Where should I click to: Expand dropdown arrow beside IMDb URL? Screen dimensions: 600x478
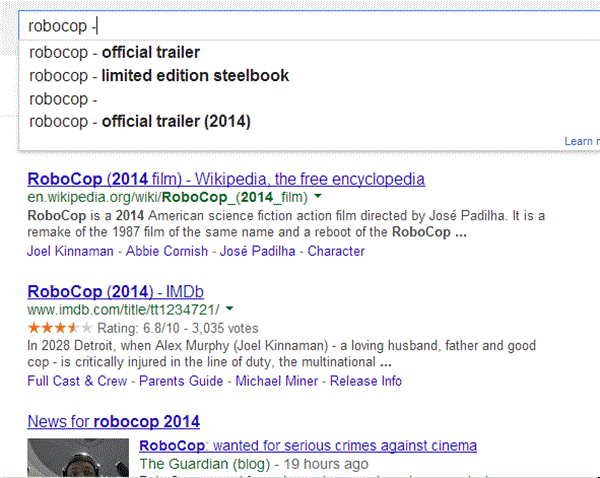pos(229,310)
